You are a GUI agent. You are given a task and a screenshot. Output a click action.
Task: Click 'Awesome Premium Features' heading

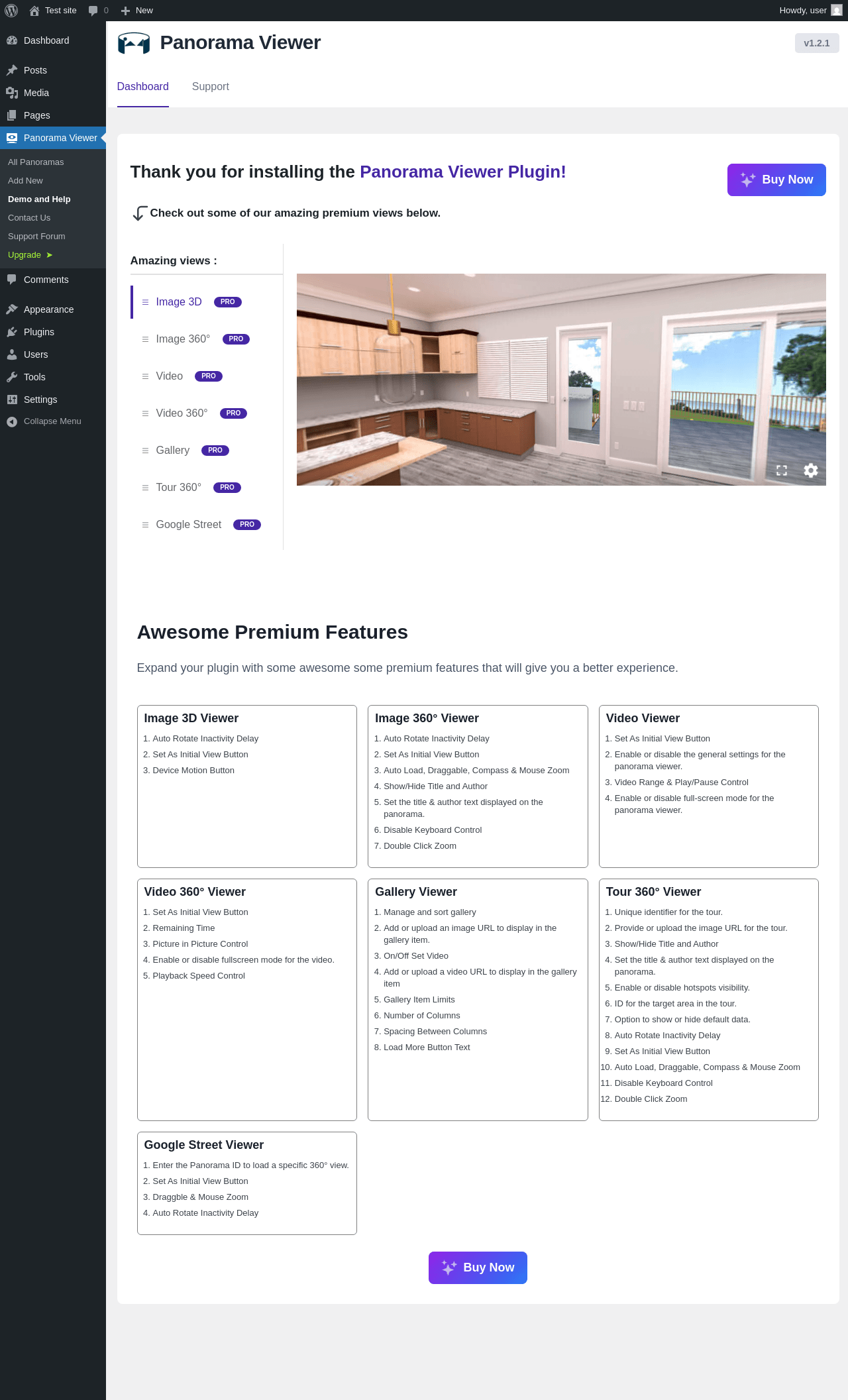tap(272, 632)
